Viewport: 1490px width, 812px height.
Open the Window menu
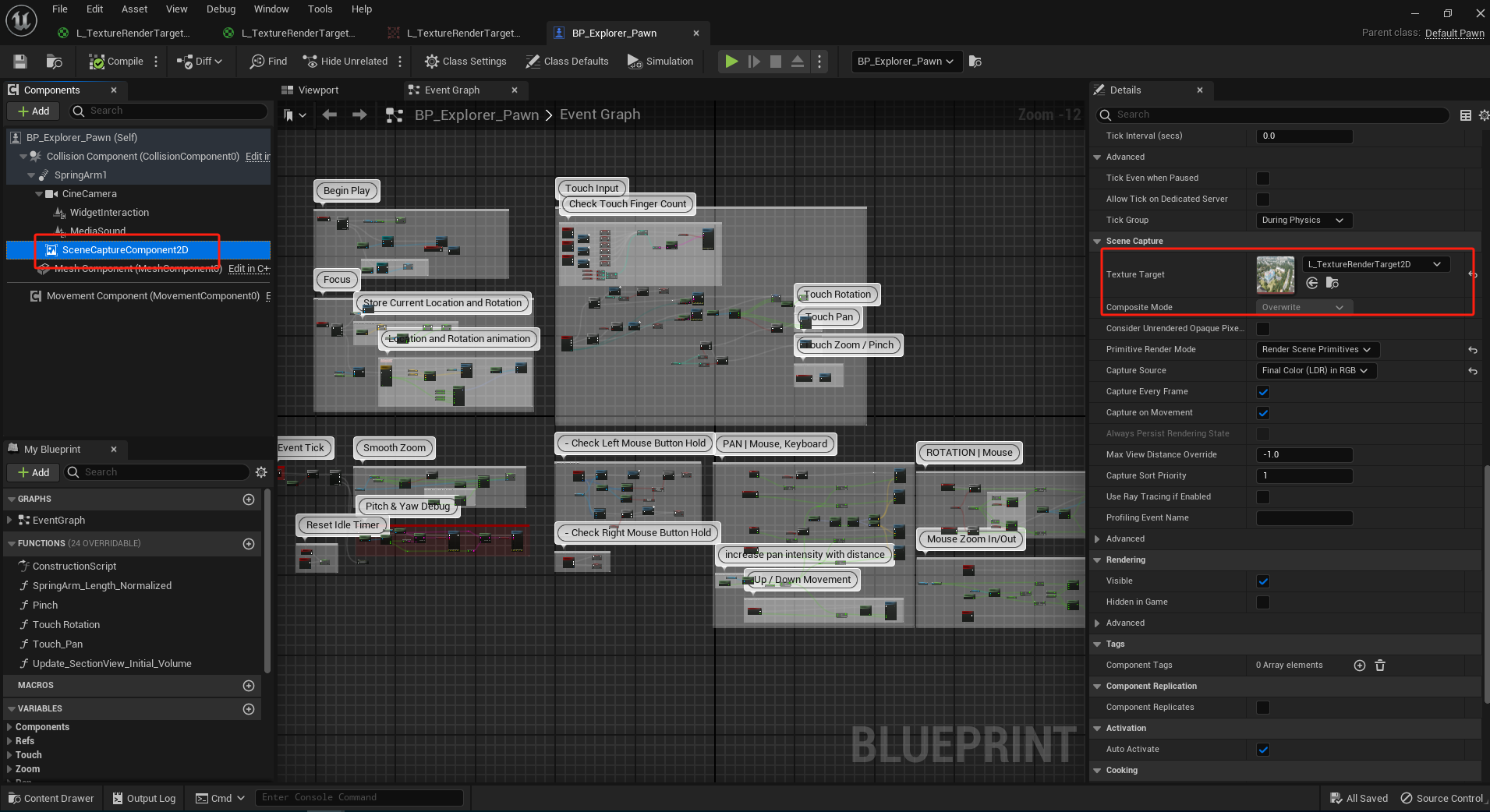271,9
